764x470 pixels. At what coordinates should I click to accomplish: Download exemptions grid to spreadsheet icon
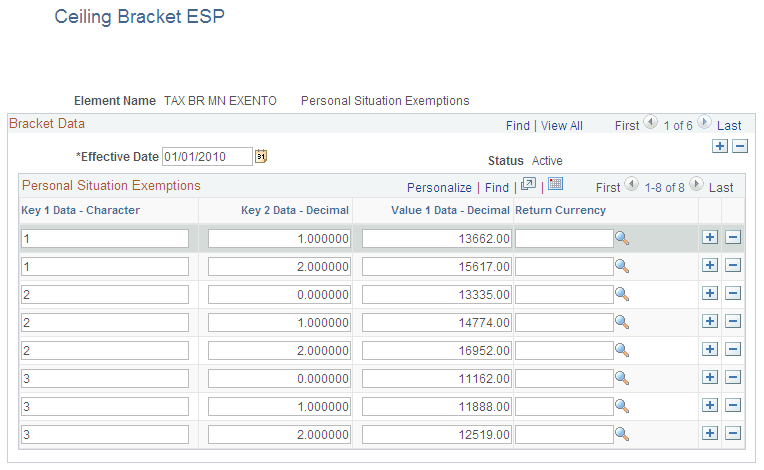click(x=555, y=184)
